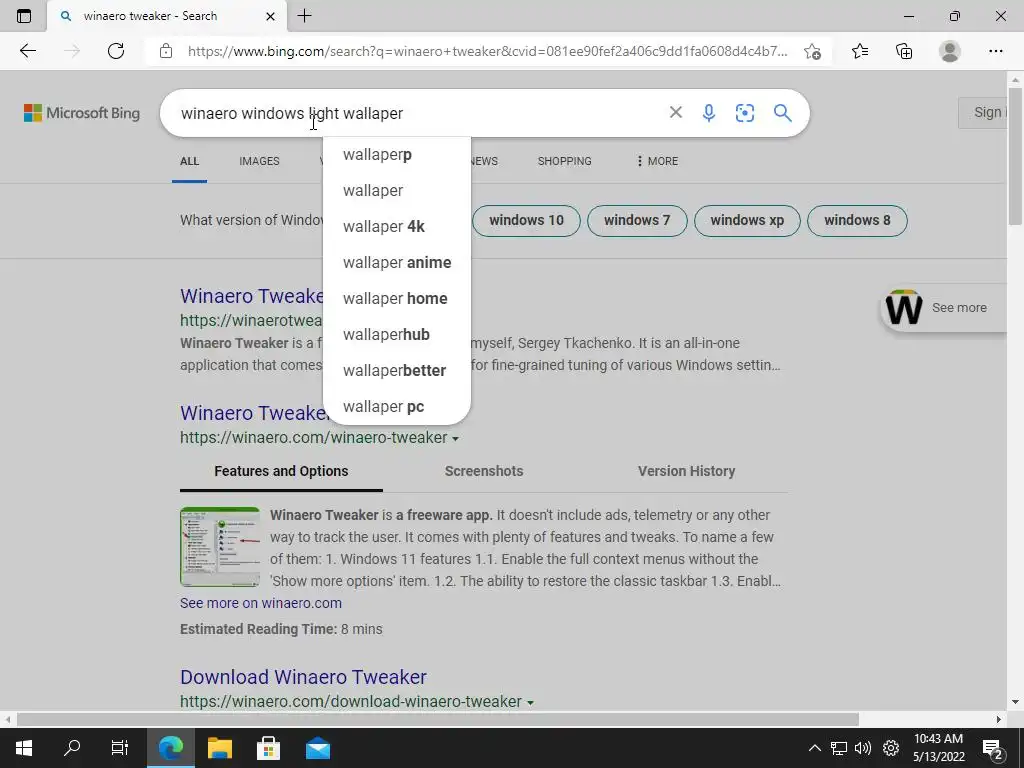Open the Screenshots tab
This screenshot has width=1024, height=768.
click(484, 472)
